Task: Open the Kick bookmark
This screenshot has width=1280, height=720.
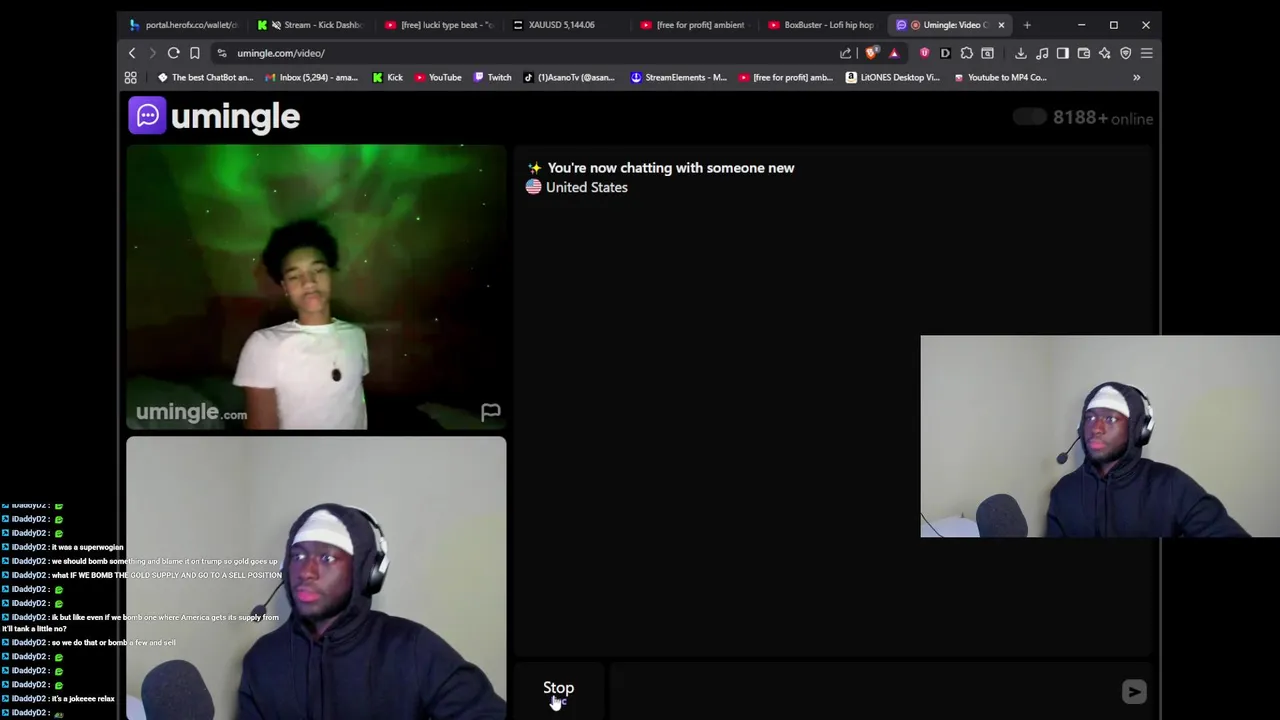Action: (388, 77)
